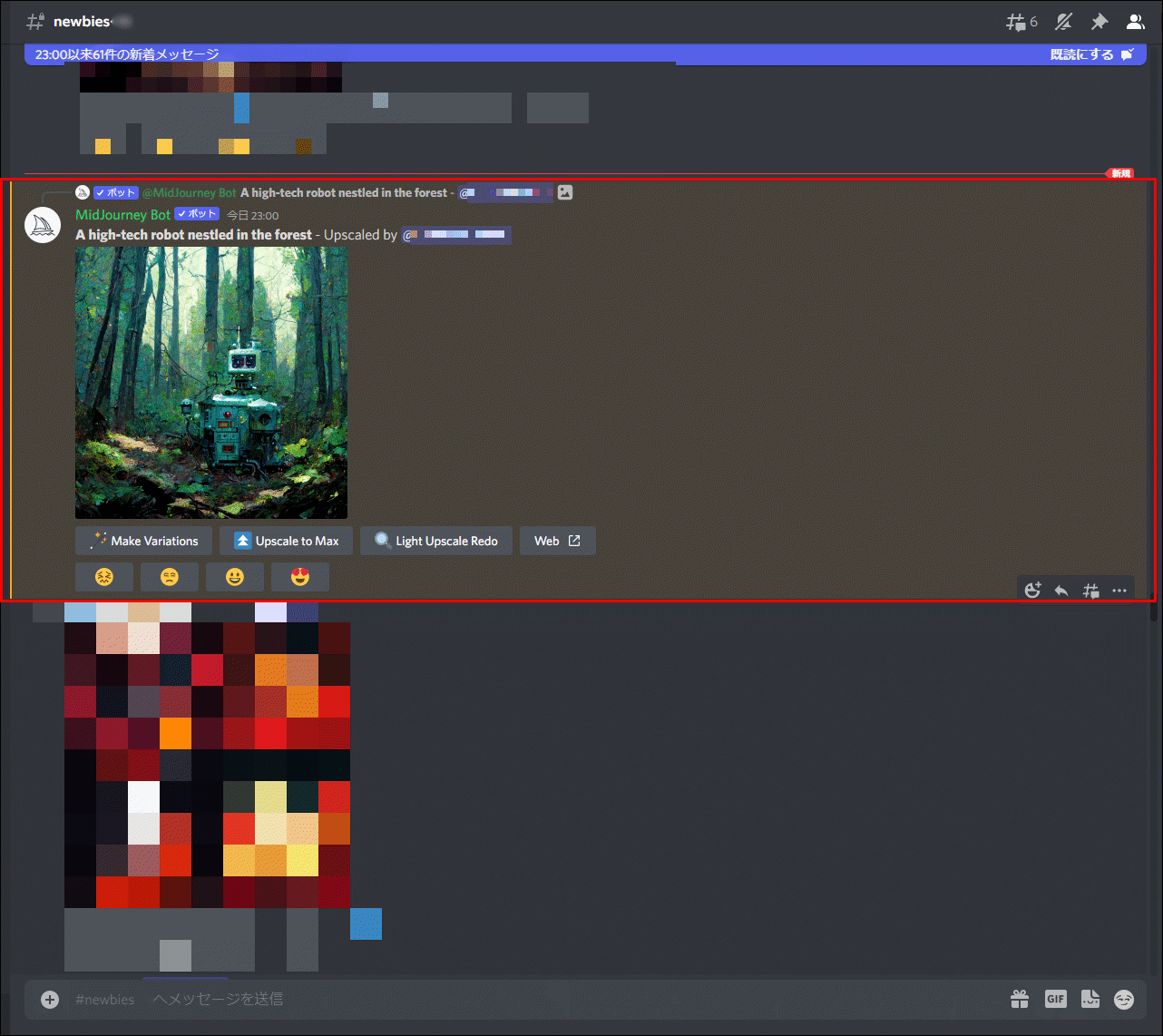Click Make Variations button
Screen dimensions: 1163x1036
[x=143, y=541]
